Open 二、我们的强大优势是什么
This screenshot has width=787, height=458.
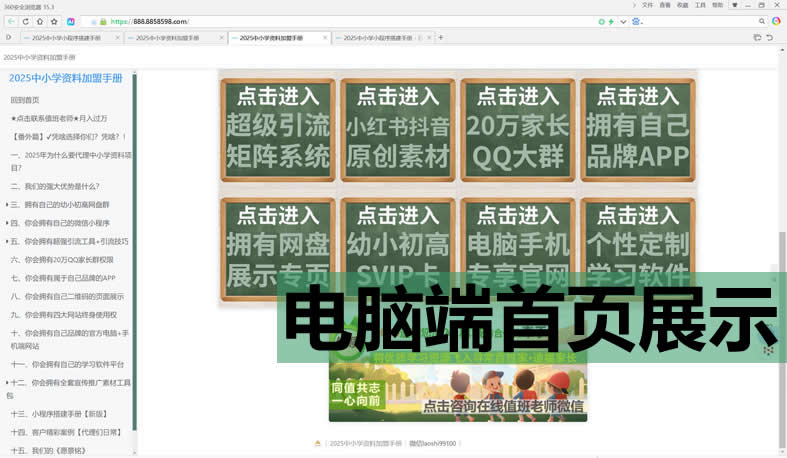pyautogui.click(x=55, y=186)
